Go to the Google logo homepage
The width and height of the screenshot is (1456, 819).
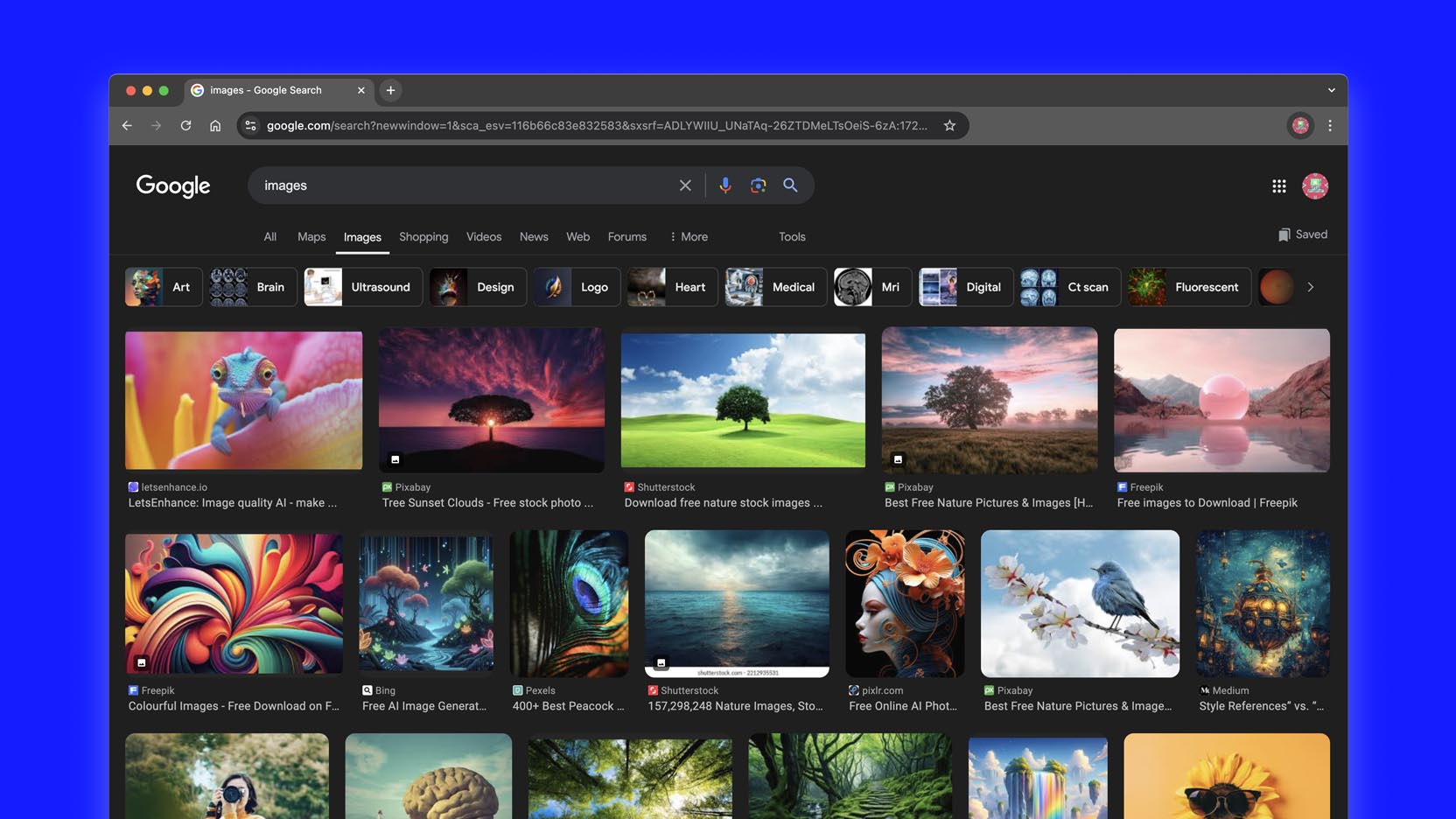coord(173,186)
